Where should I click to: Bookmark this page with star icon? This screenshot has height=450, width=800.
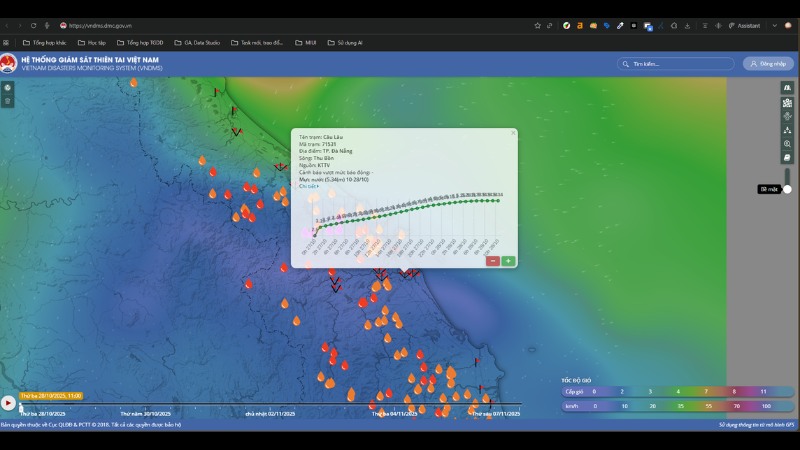pyautogui.click(x=538, y=25)
